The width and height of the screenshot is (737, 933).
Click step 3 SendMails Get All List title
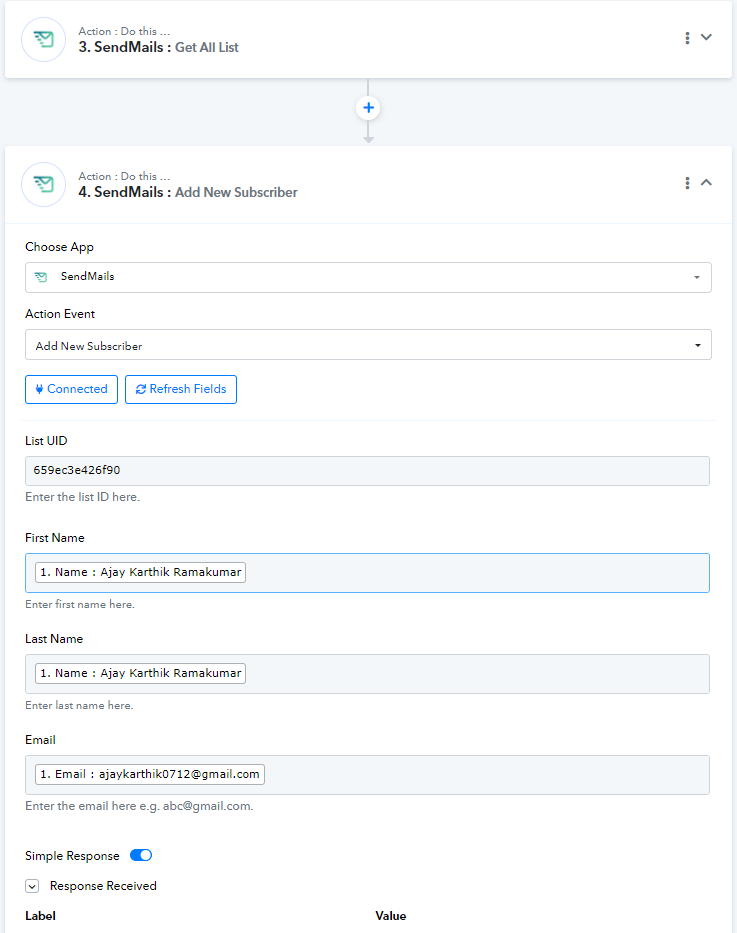pos(158,47)
